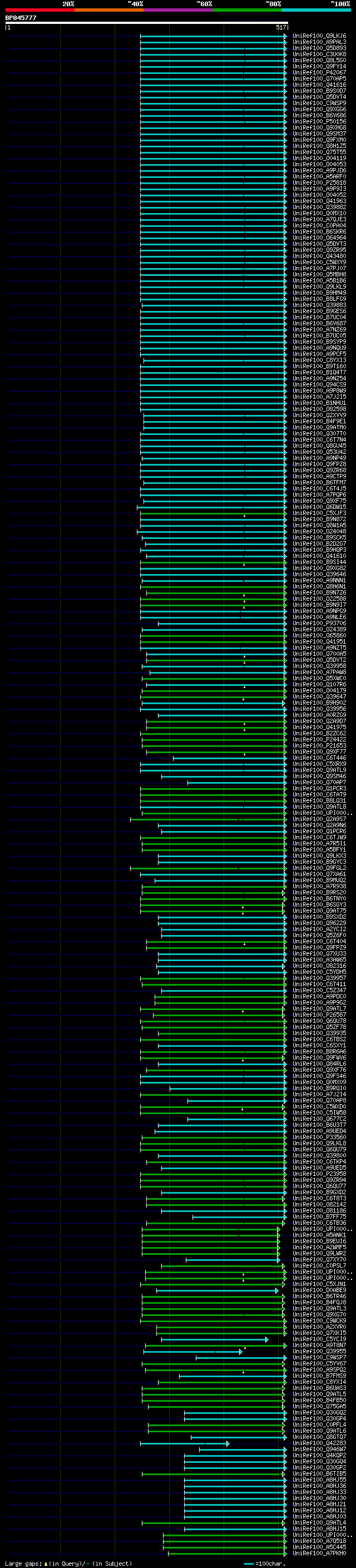The image size is (356, 1568).
Task: Select hit label UniRef100_O64964
Action: pyautogui.click(x=319, y=238)
